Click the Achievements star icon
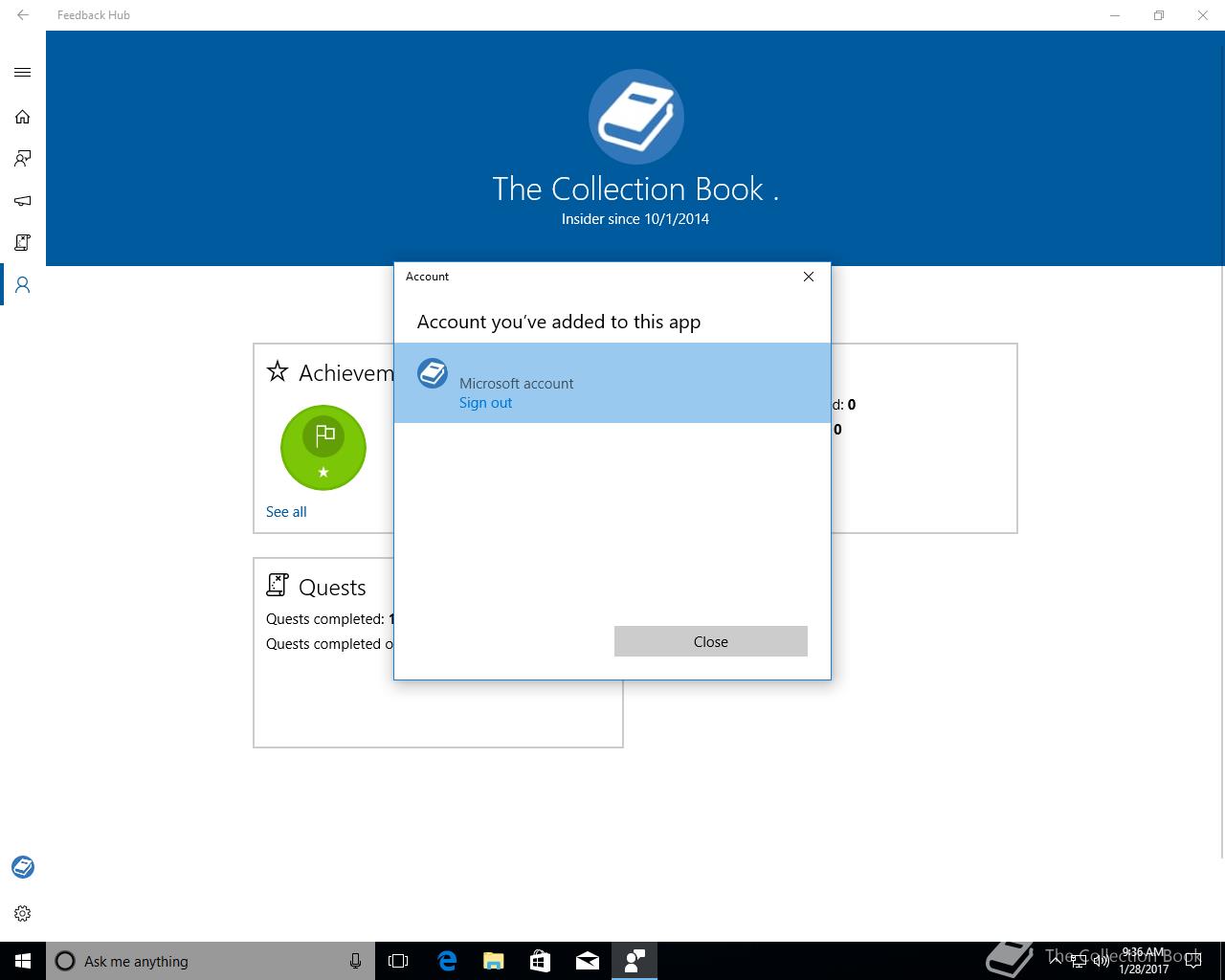 (x=278, y=371)
